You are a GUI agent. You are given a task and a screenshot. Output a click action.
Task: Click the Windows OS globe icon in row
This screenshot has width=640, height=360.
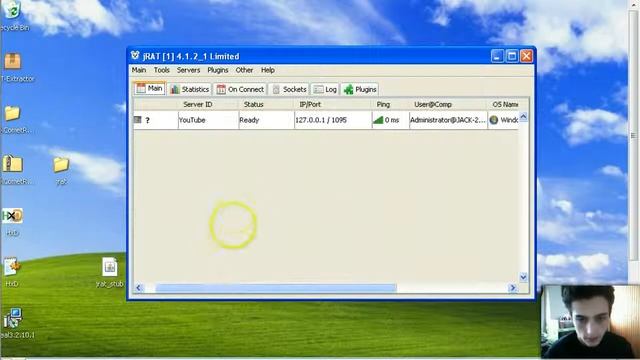pos(494,120)
